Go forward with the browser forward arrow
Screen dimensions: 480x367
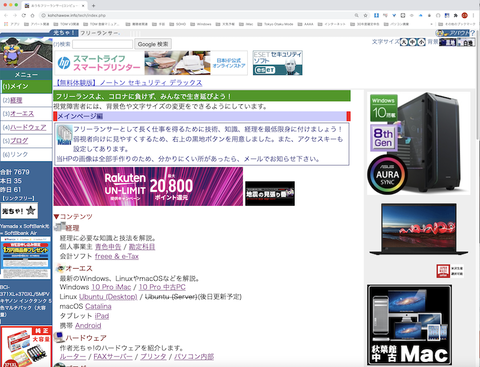point(15,15)
